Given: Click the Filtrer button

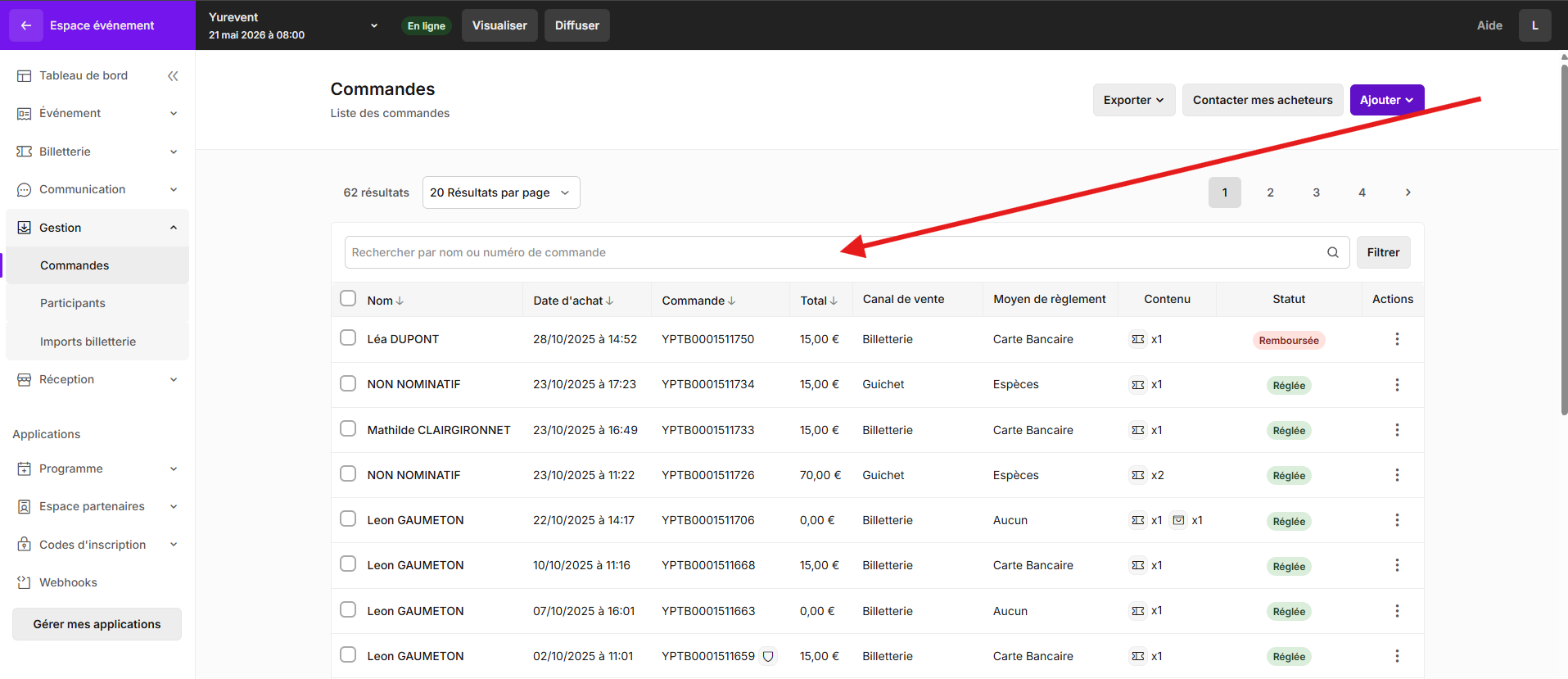Looking at the screenshot, I should (1382, 252).
